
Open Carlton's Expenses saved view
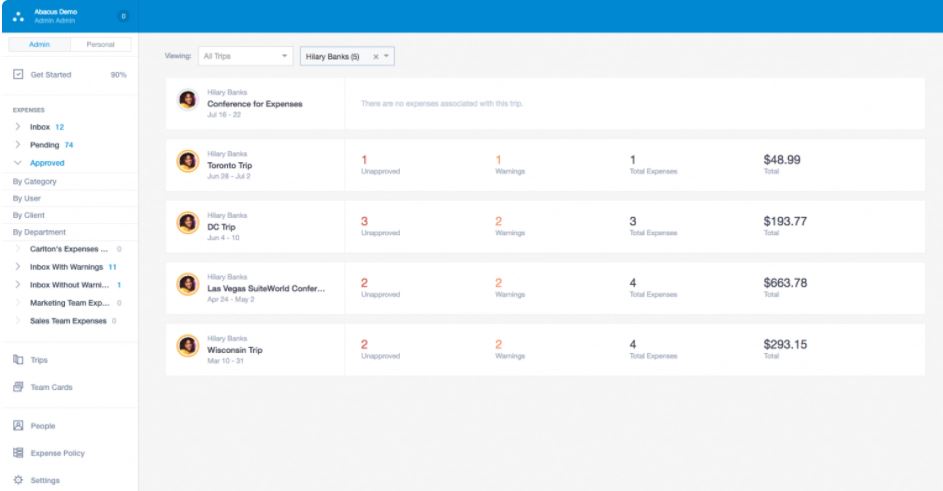click(x=69, y=249)
